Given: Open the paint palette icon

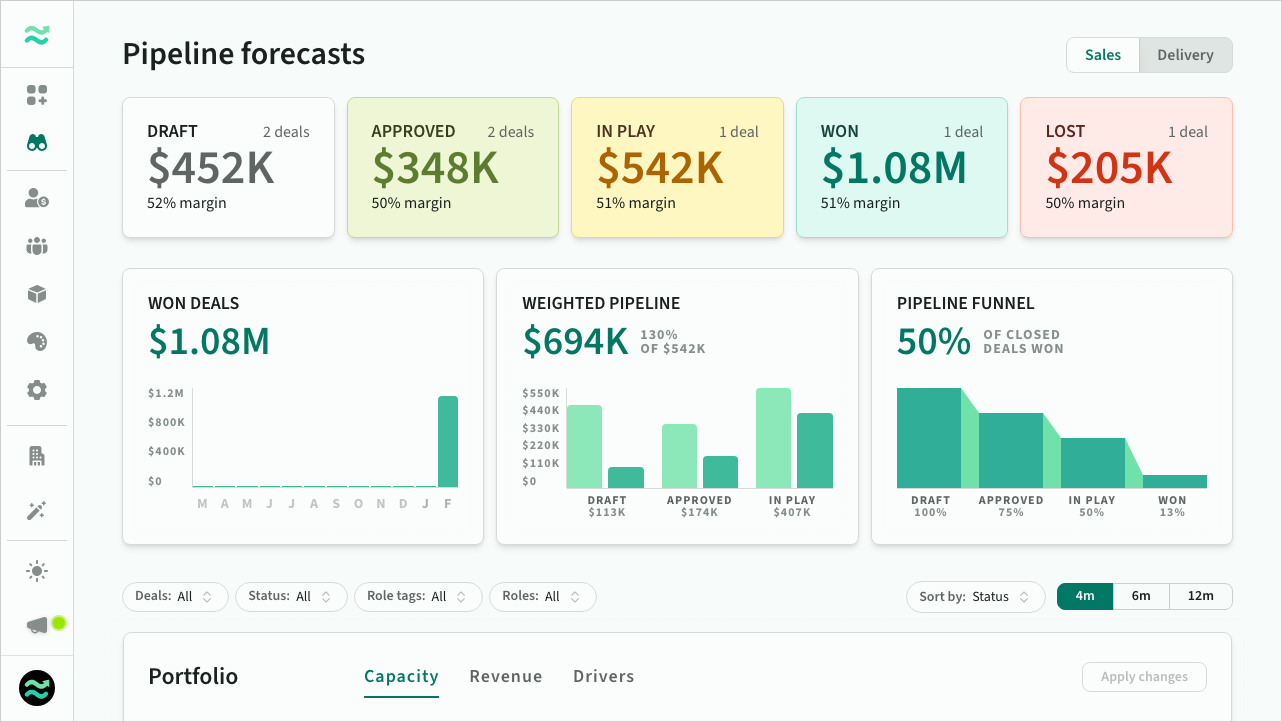Looking at the screenshot, I should [x=37, y=342].
